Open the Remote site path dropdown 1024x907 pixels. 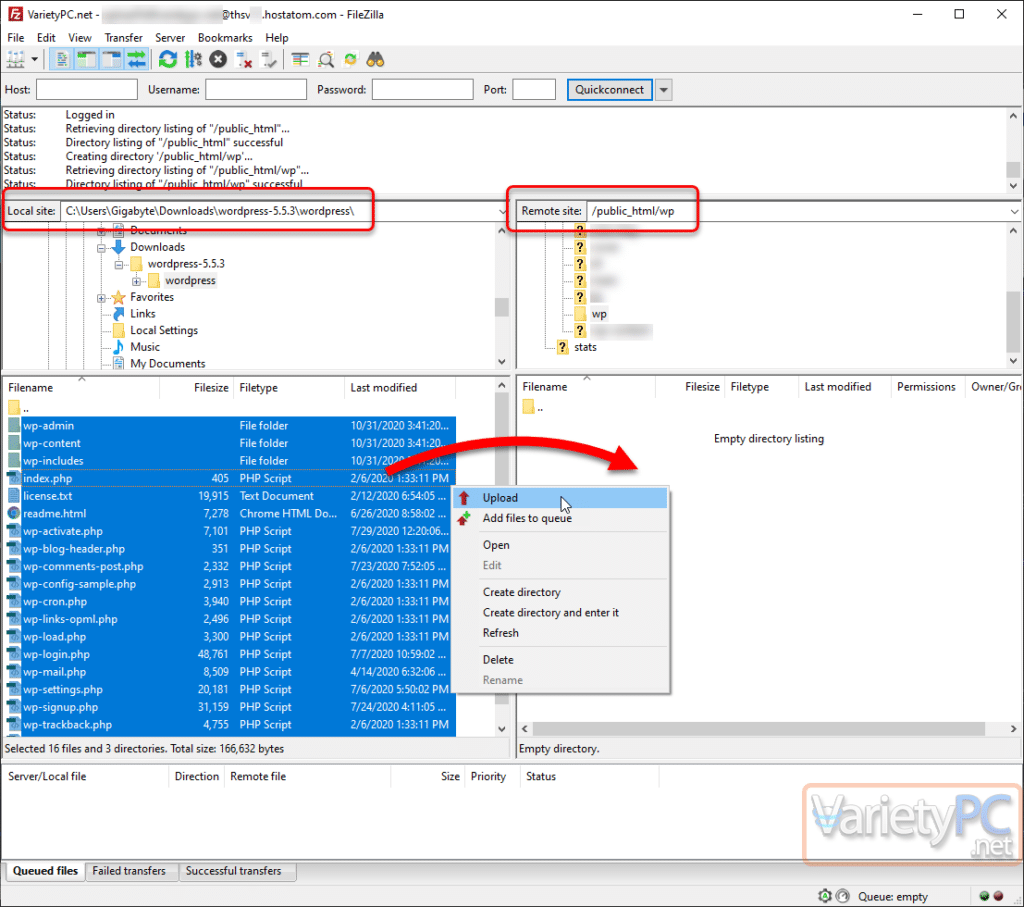tap(1014, 211)
